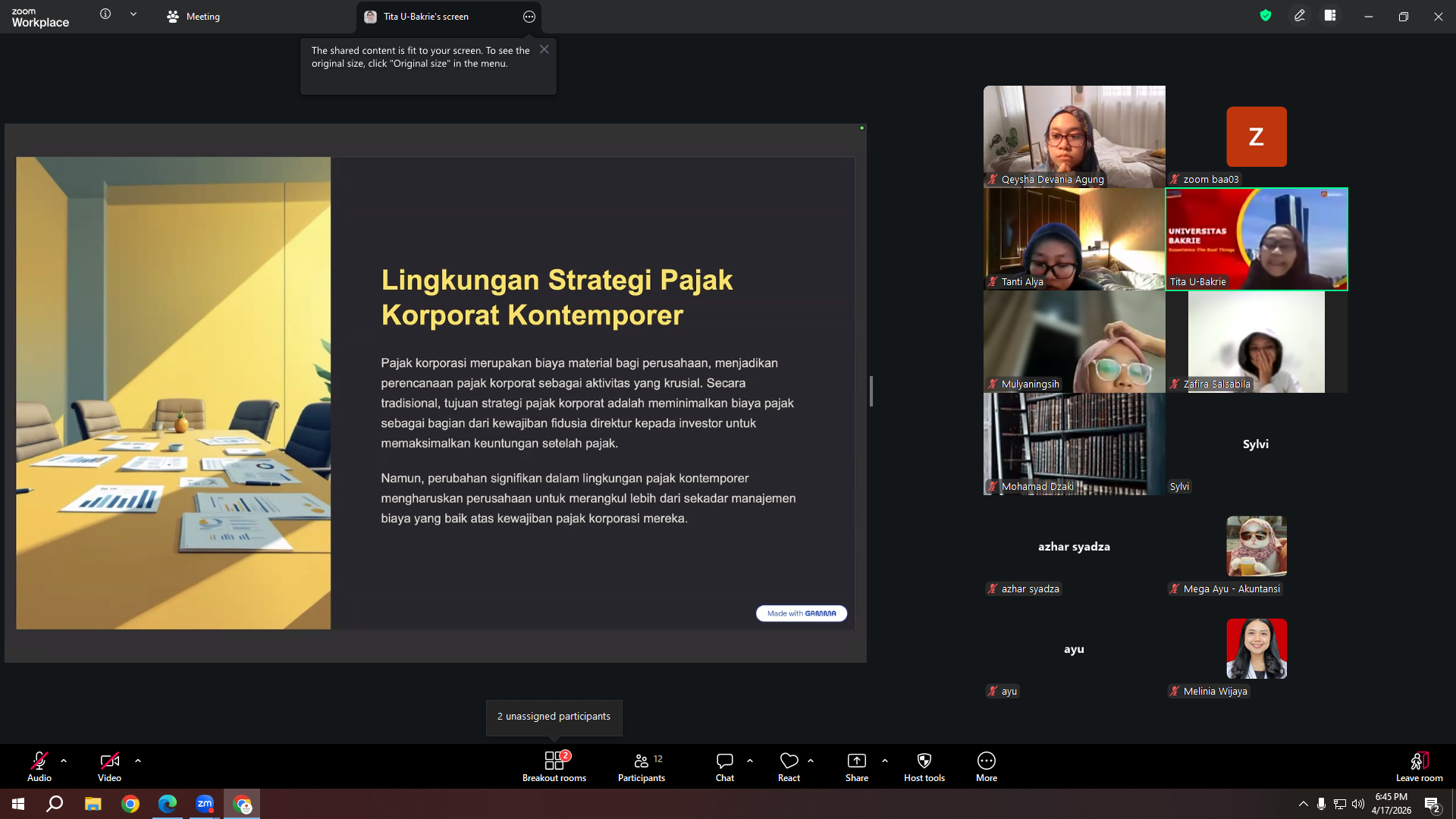Expand chat options caret next to Chat
Image resolution: width=1456 pixels, height=819 pixels.
[x=750, y=761]
